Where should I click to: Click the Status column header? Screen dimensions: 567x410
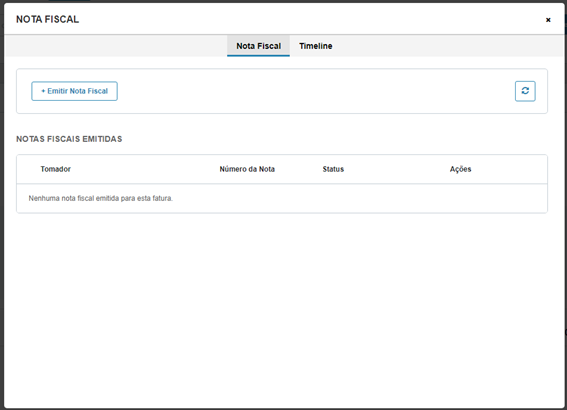coord(333,169)
